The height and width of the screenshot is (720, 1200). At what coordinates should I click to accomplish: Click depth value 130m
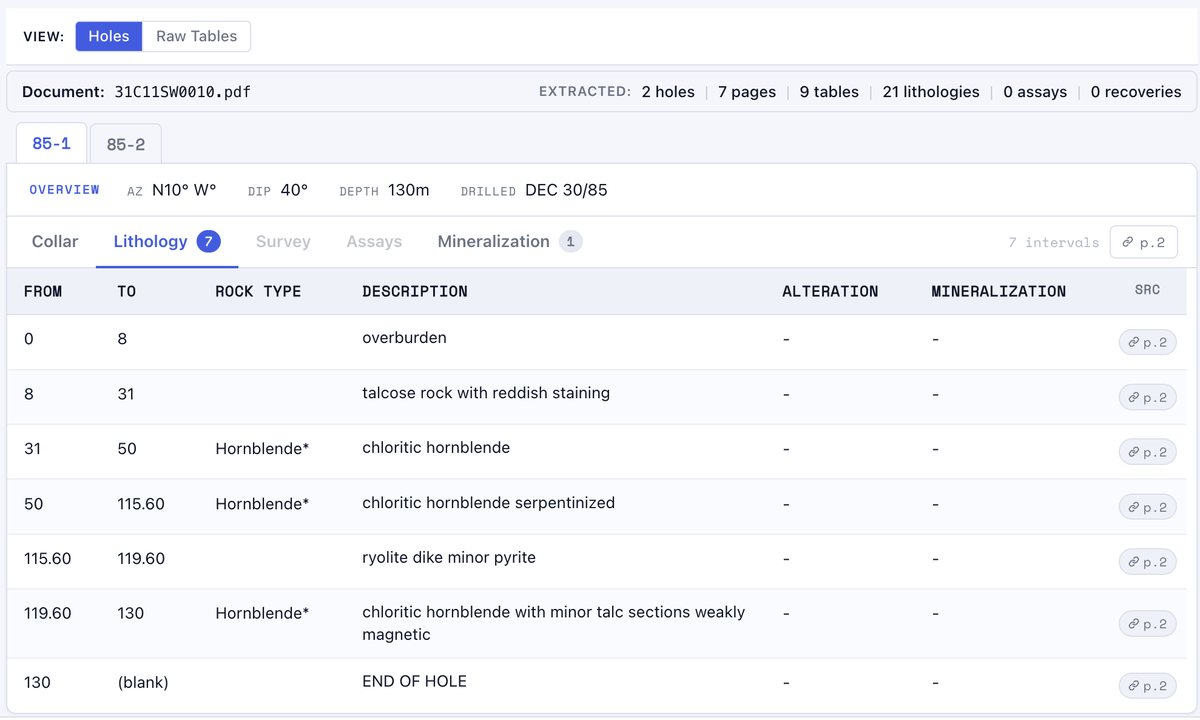409,190
